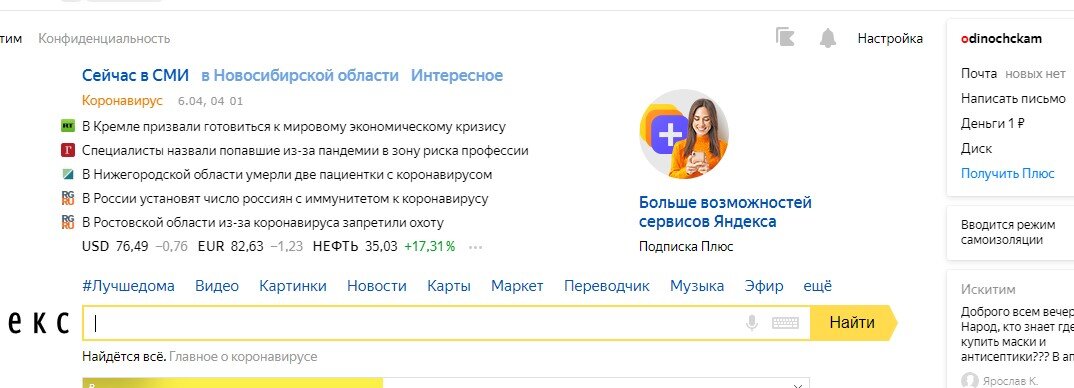Open the Yandex Collections bookmark icon
Image resolution: width=1074 pixels, height=388 pixels.
[x=785, y=38]
